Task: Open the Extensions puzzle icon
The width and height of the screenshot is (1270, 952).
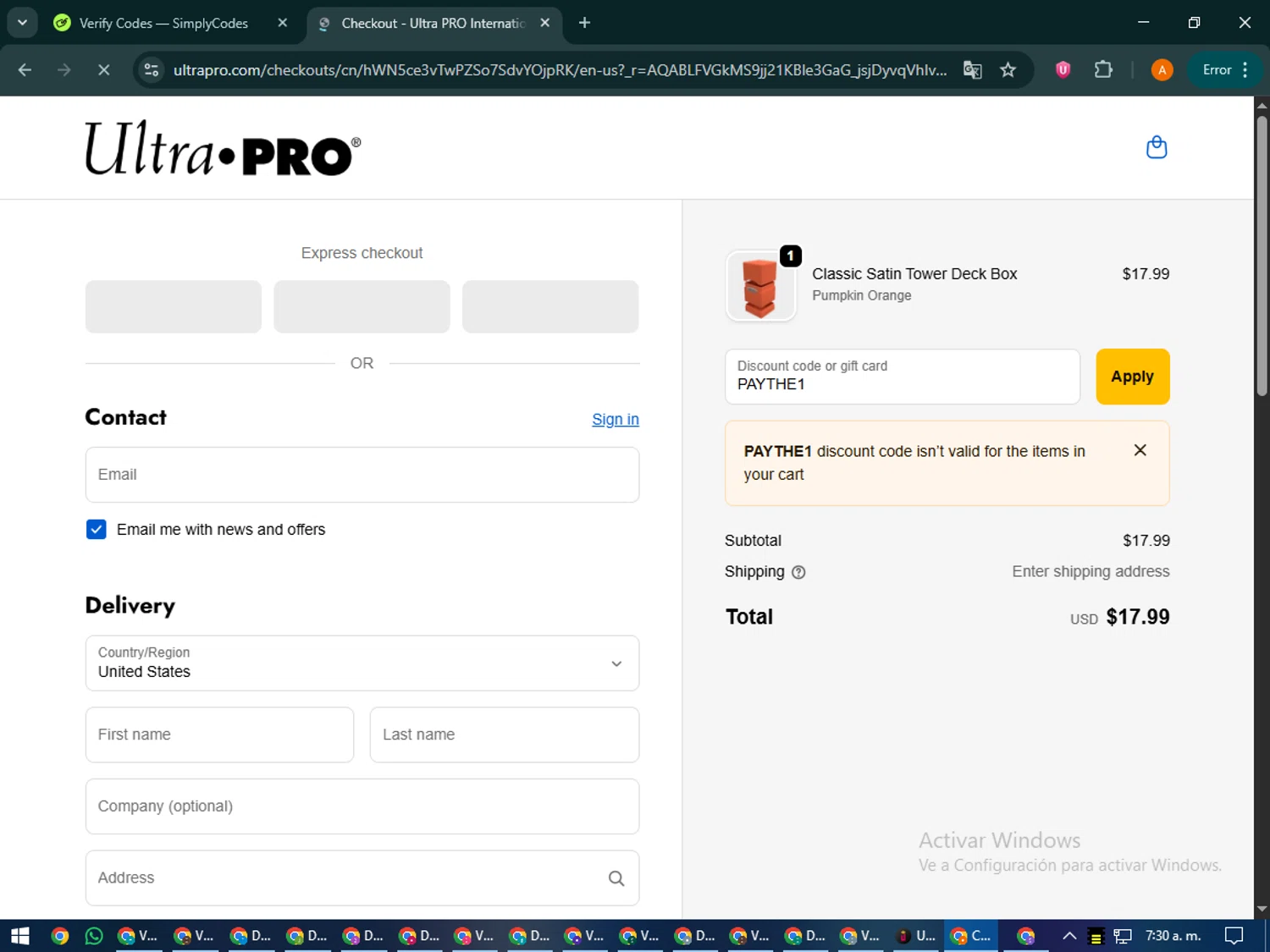Action: pyautogui.click(x=1103, y=70)
